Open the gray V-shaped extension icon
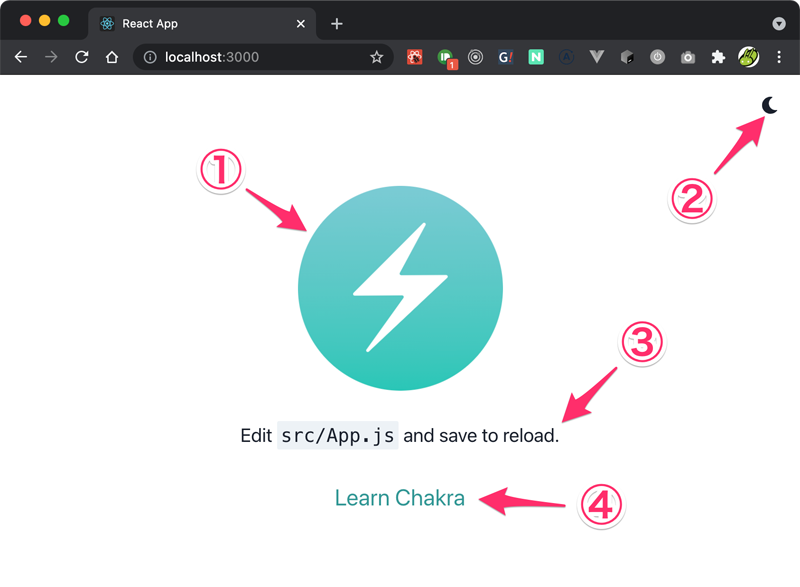Viewport: 800px width, 587px height. click(x=596, y=57)
